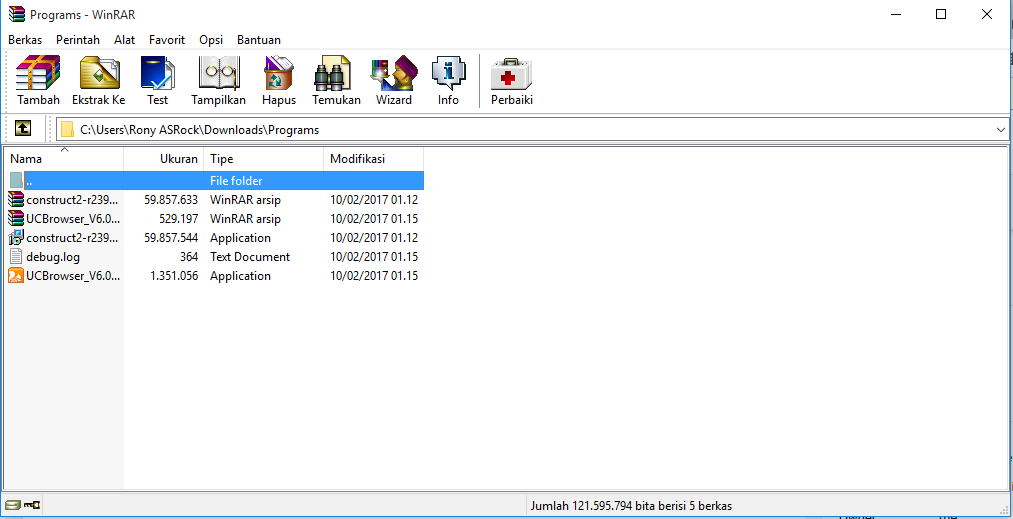Image resolution: width=1013 pixels, height=519 pixels.
Task: Click size value 1.351.056
Action: click(x=174, y=276)
